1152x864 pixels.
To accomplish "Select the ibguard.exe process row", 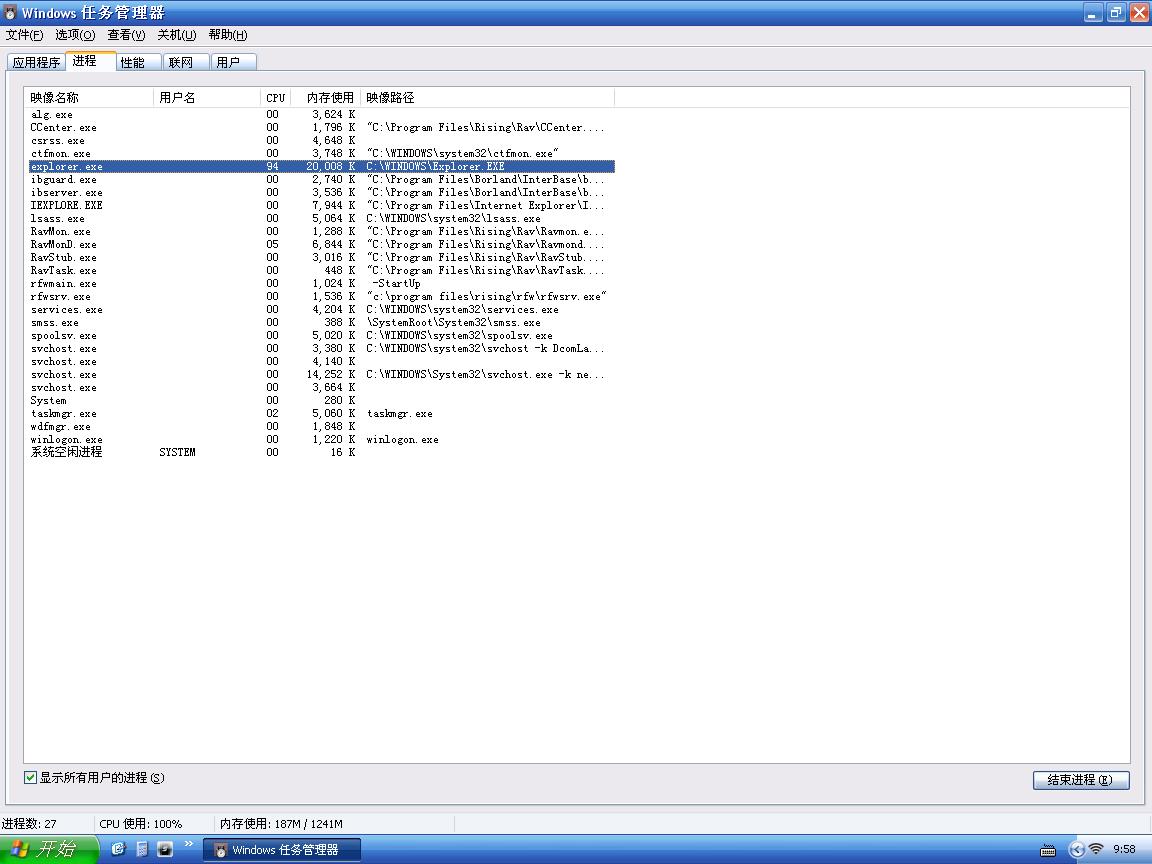I will tap(322, 179).
